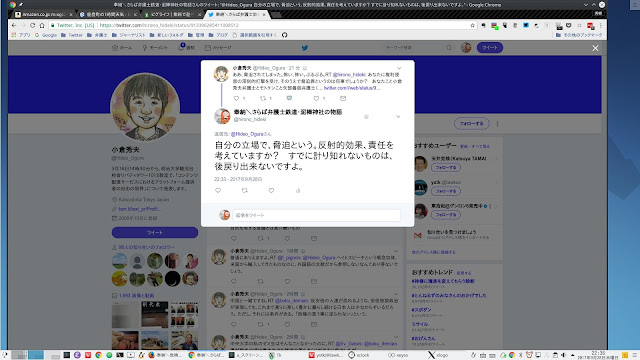Open the ジャーナリスト bookmarks folder
The image size is (640, 360).
[129, 35]
